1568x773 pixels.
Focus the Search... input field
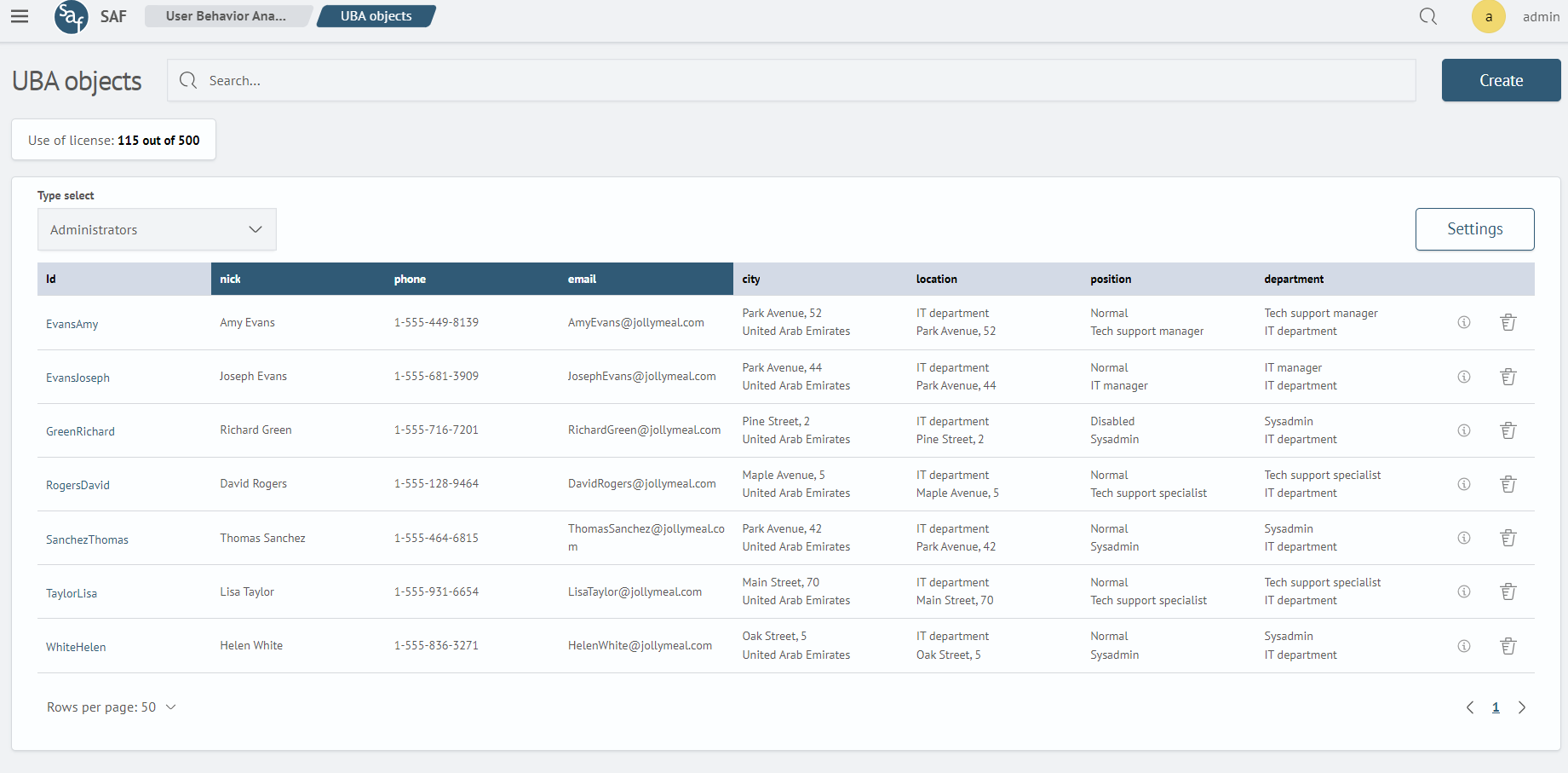791,80
